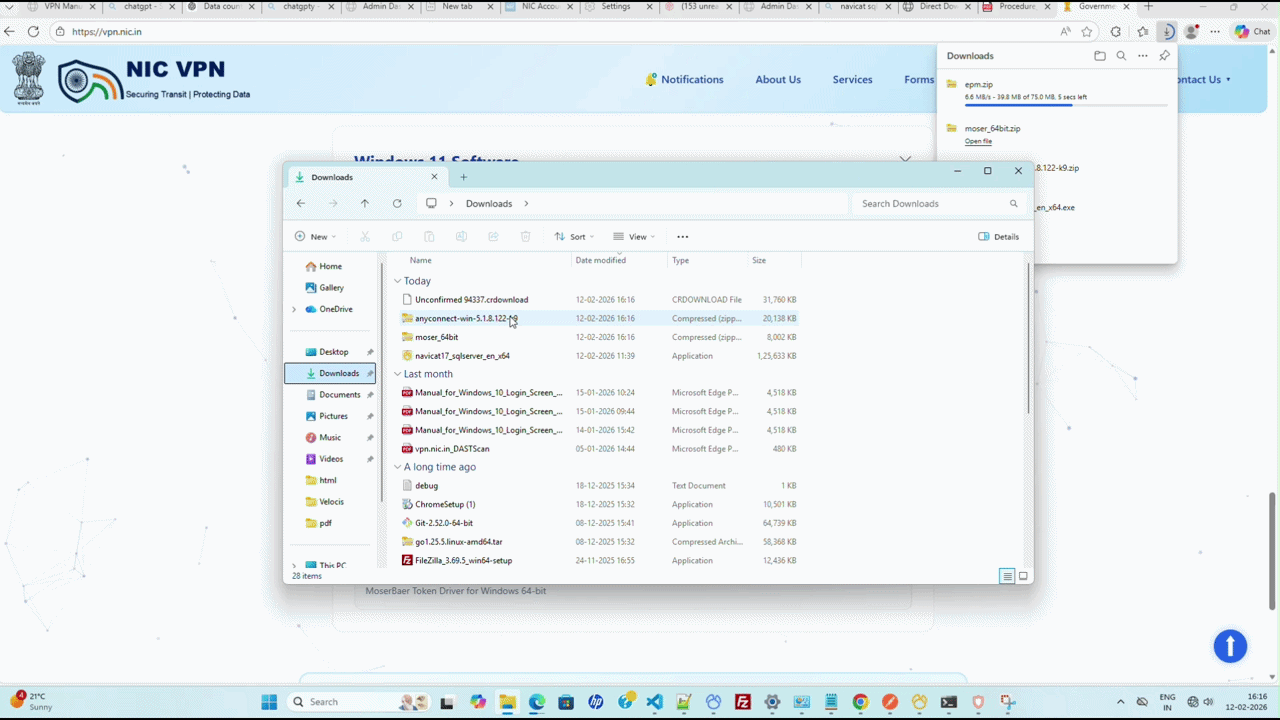Toggle the Details pane button
The image size is (1280, 720).
click(999, 236)
